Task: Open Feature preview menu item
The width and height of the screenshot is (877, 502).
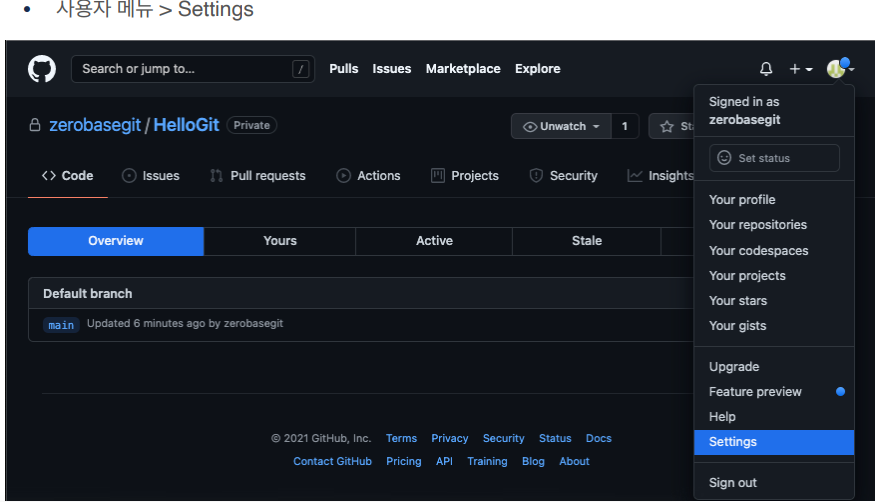Action: click(774, 392)
